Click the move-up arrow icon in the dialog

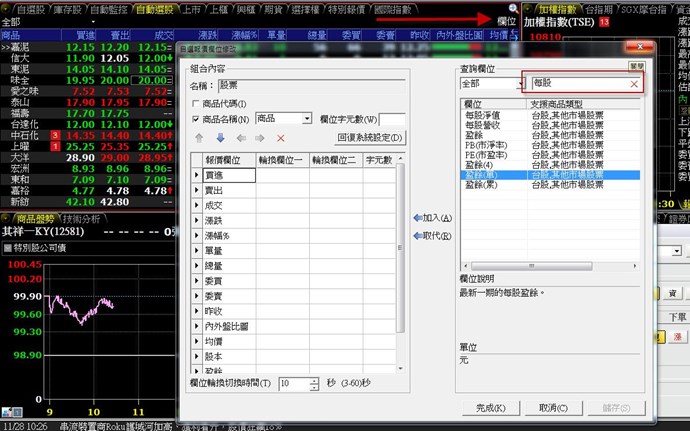199,138
